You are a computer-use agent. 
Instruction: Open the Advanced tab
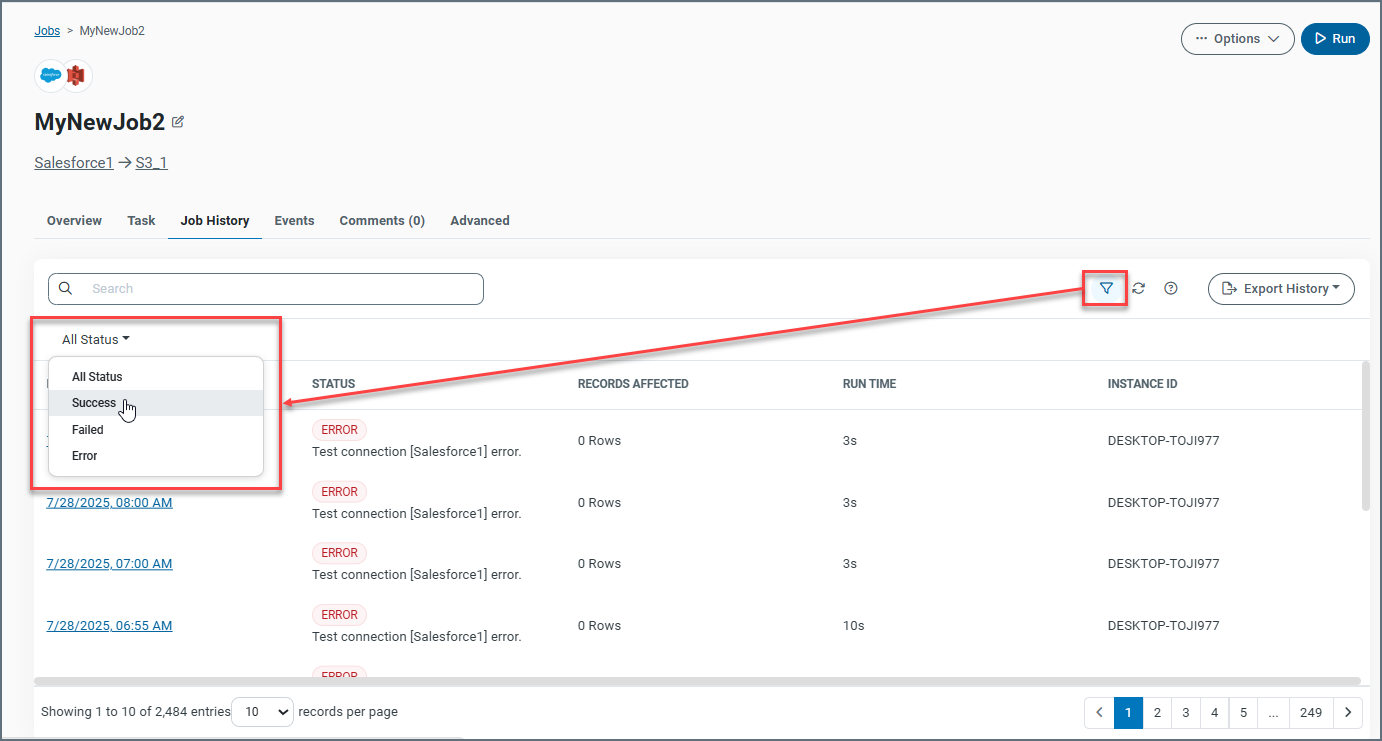[x=479, y=221]
